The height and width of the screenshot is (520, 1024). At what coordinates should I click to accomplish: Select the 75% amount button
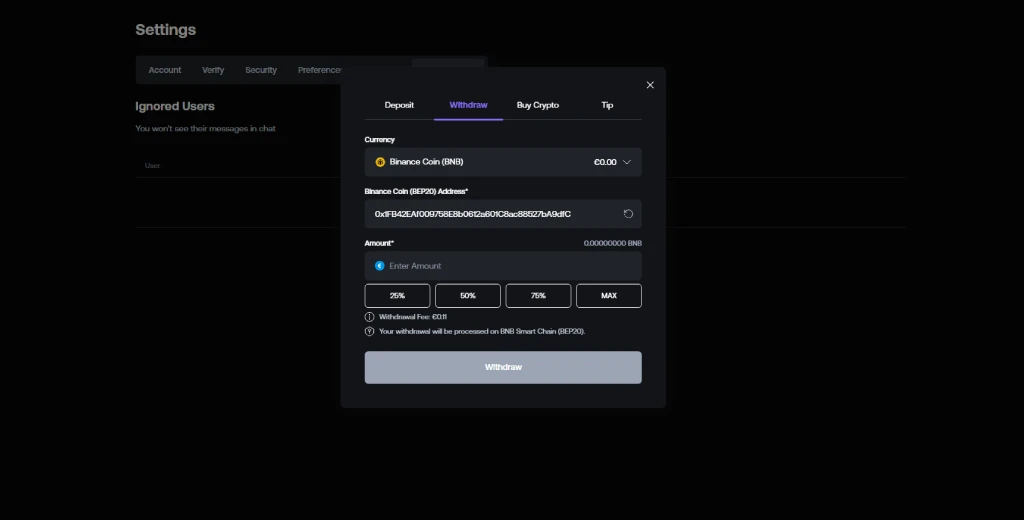[x=538, y=296]
